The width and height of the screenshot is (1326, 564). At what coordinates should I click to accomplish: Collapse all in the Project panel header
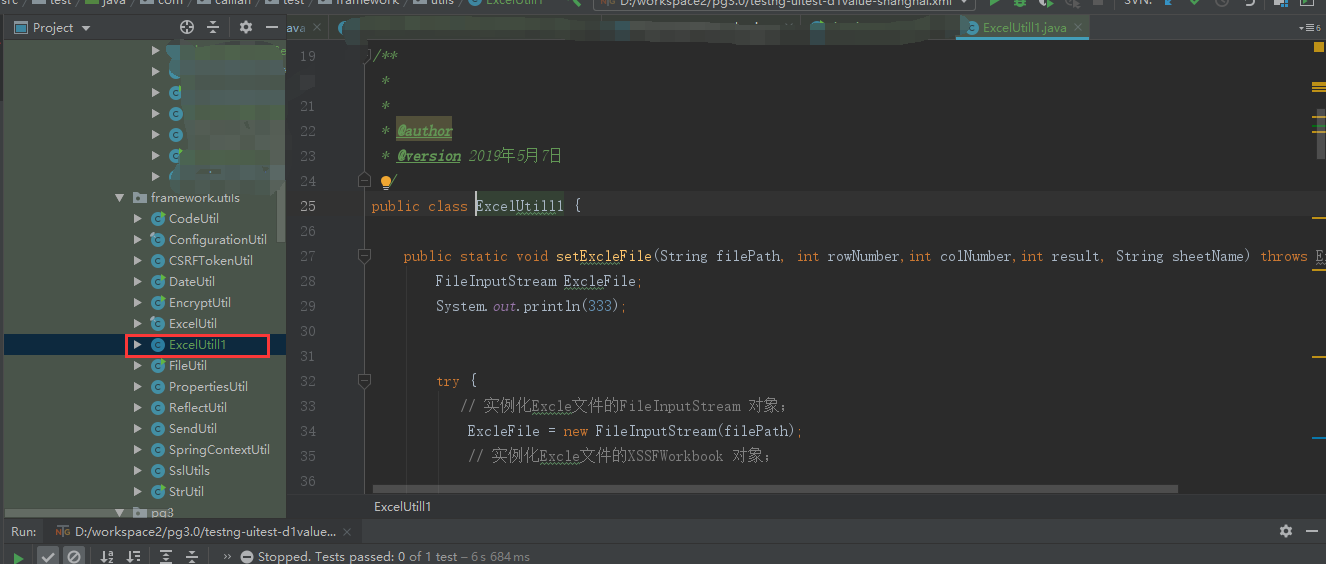point(215,28)
